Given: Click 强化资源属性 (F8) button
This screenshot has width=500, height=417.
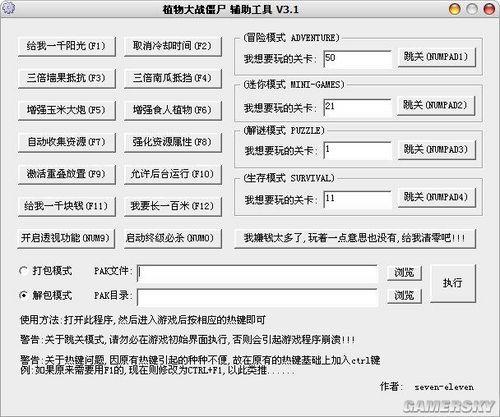Looking at the screenshot, I should click(173, 142).
